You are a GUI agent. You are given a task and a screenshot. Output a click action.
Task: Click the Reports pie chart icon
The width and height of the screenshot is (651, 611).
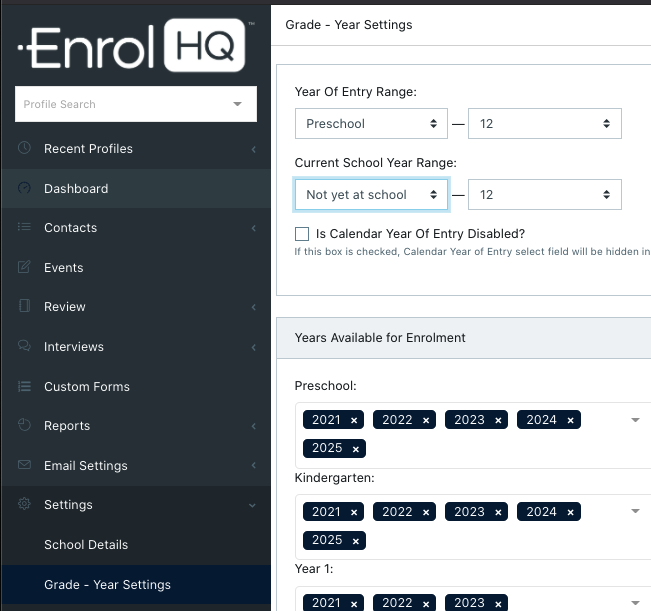24,425
